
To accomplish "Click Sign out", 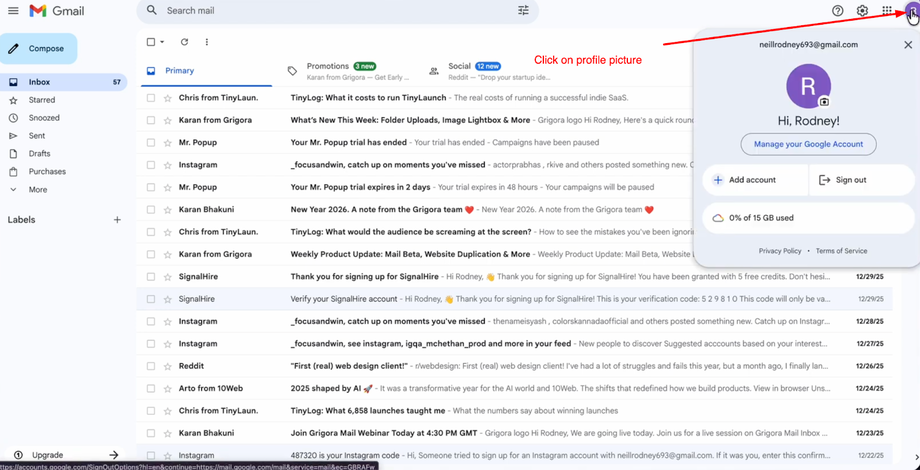I will tap(861, 180).
